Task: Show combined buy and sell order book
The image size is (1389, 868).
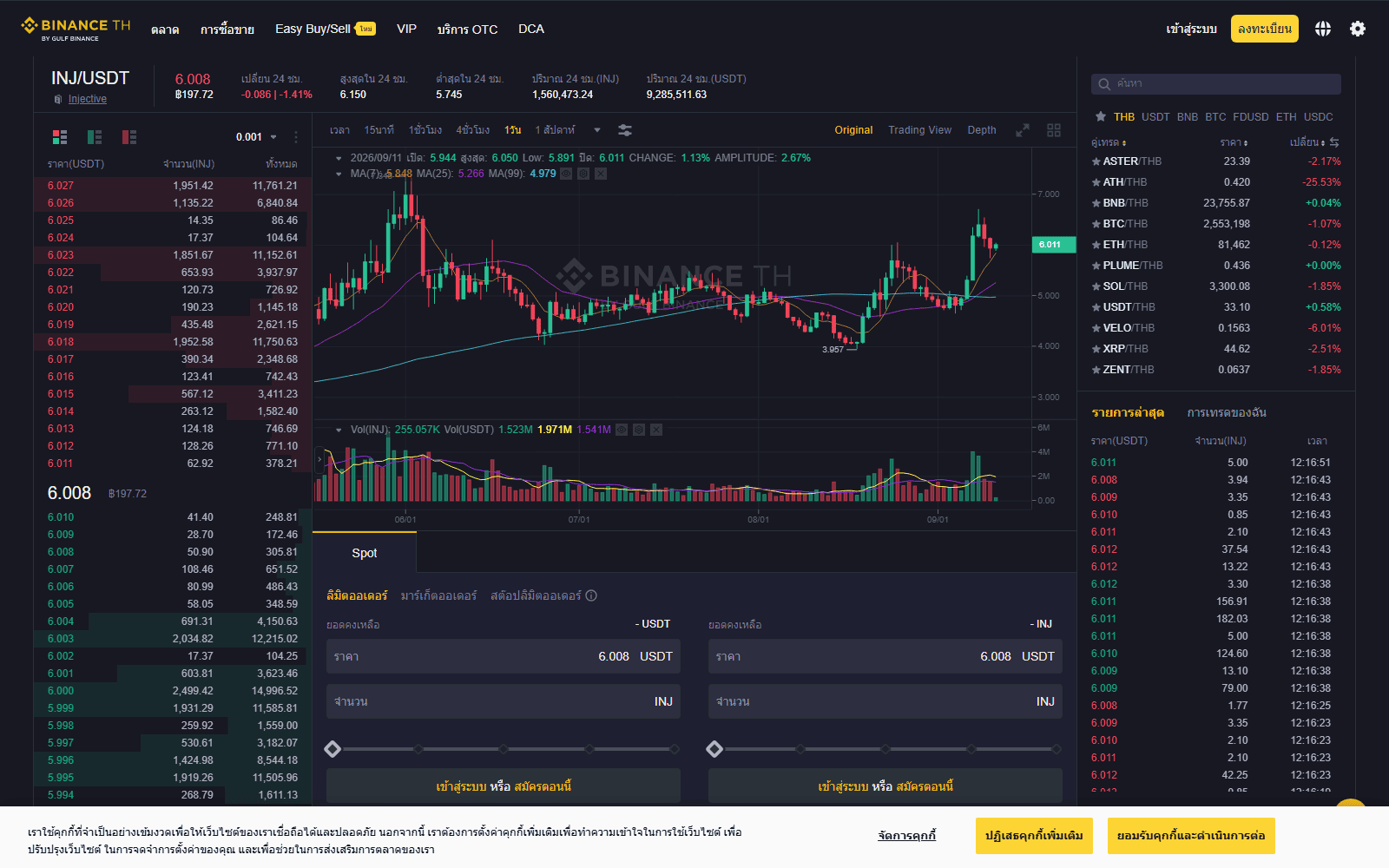Action: [x=60, y=137]
